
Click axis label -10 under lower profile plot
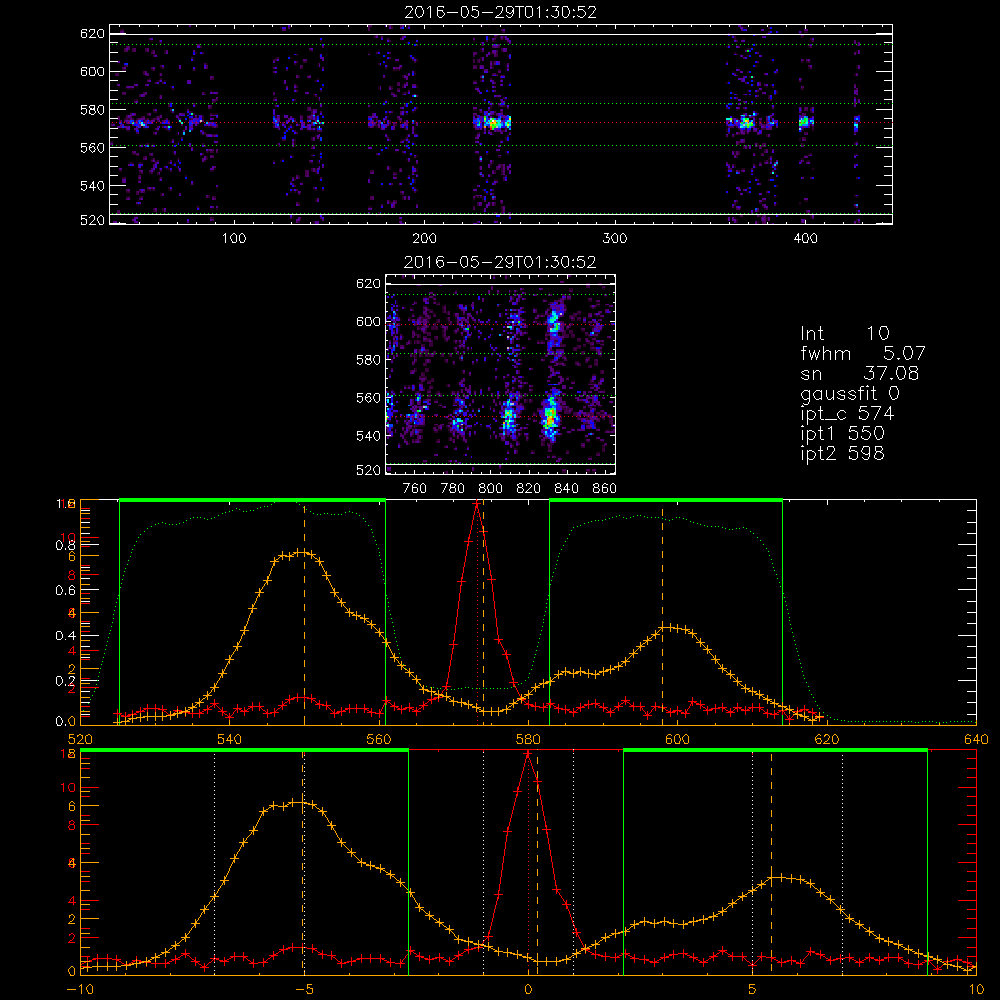(80, 989)
